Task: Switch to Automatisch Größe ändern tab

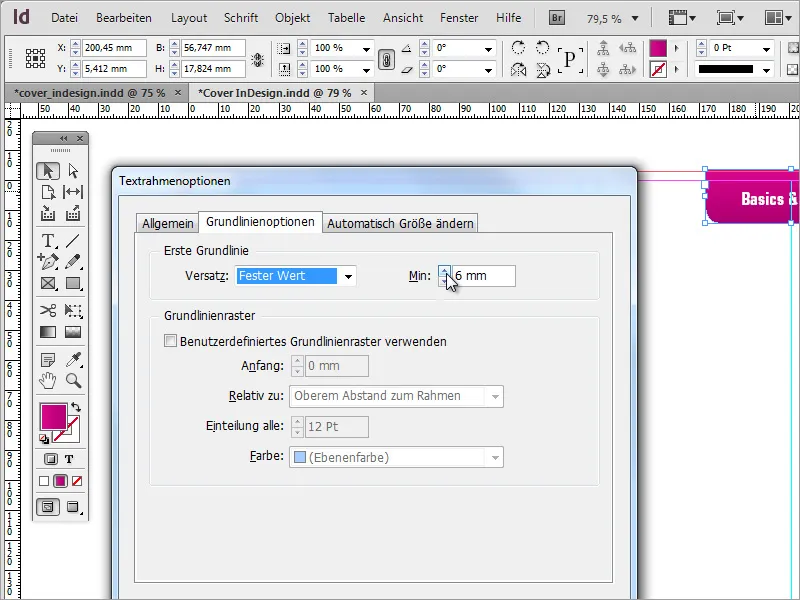Action: pos(401,223)
